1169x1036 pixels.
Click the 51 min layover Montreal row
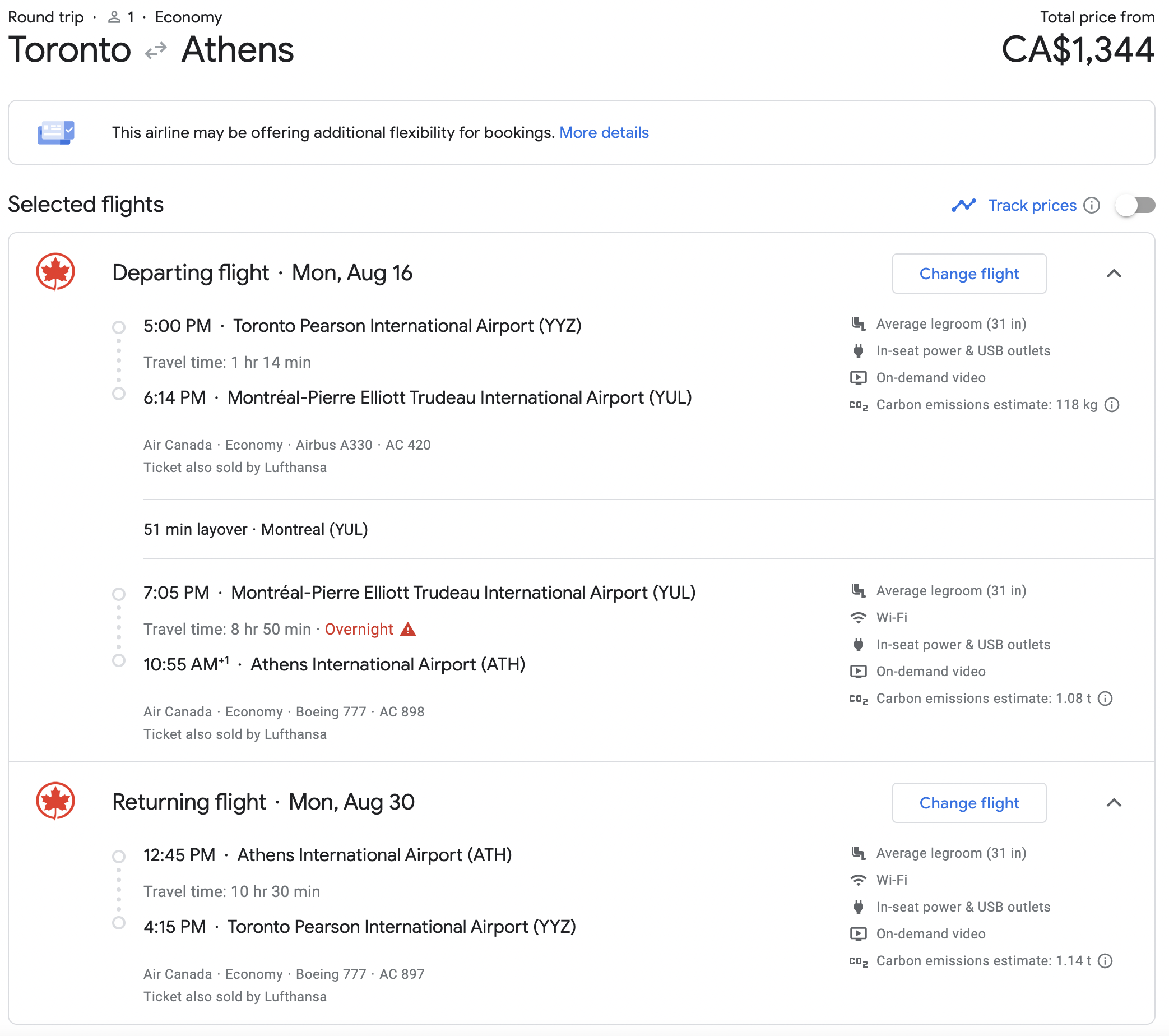[256, 529]
